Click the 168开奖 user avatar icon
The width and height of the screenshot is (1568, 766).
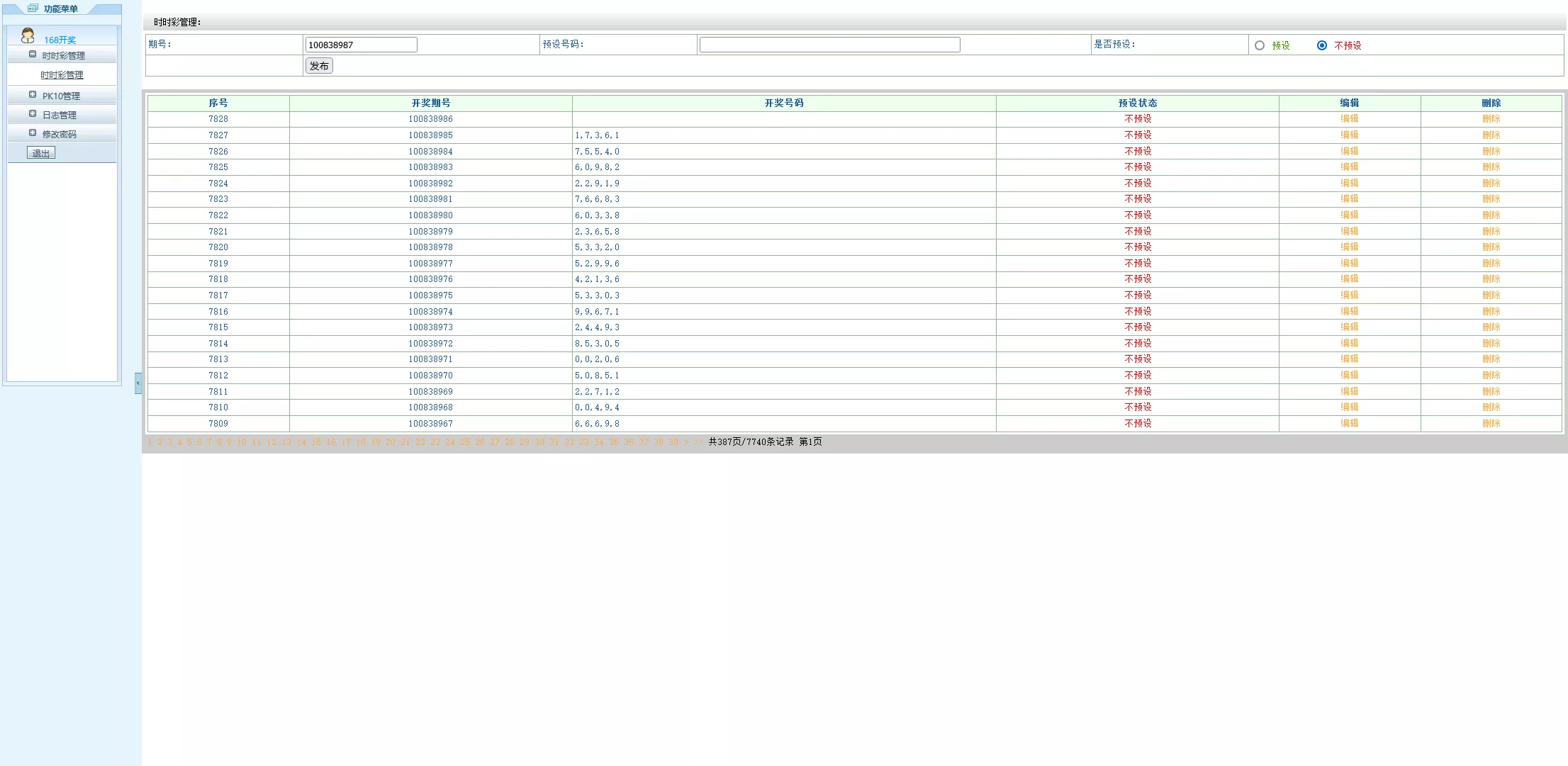tap(28, 35)
